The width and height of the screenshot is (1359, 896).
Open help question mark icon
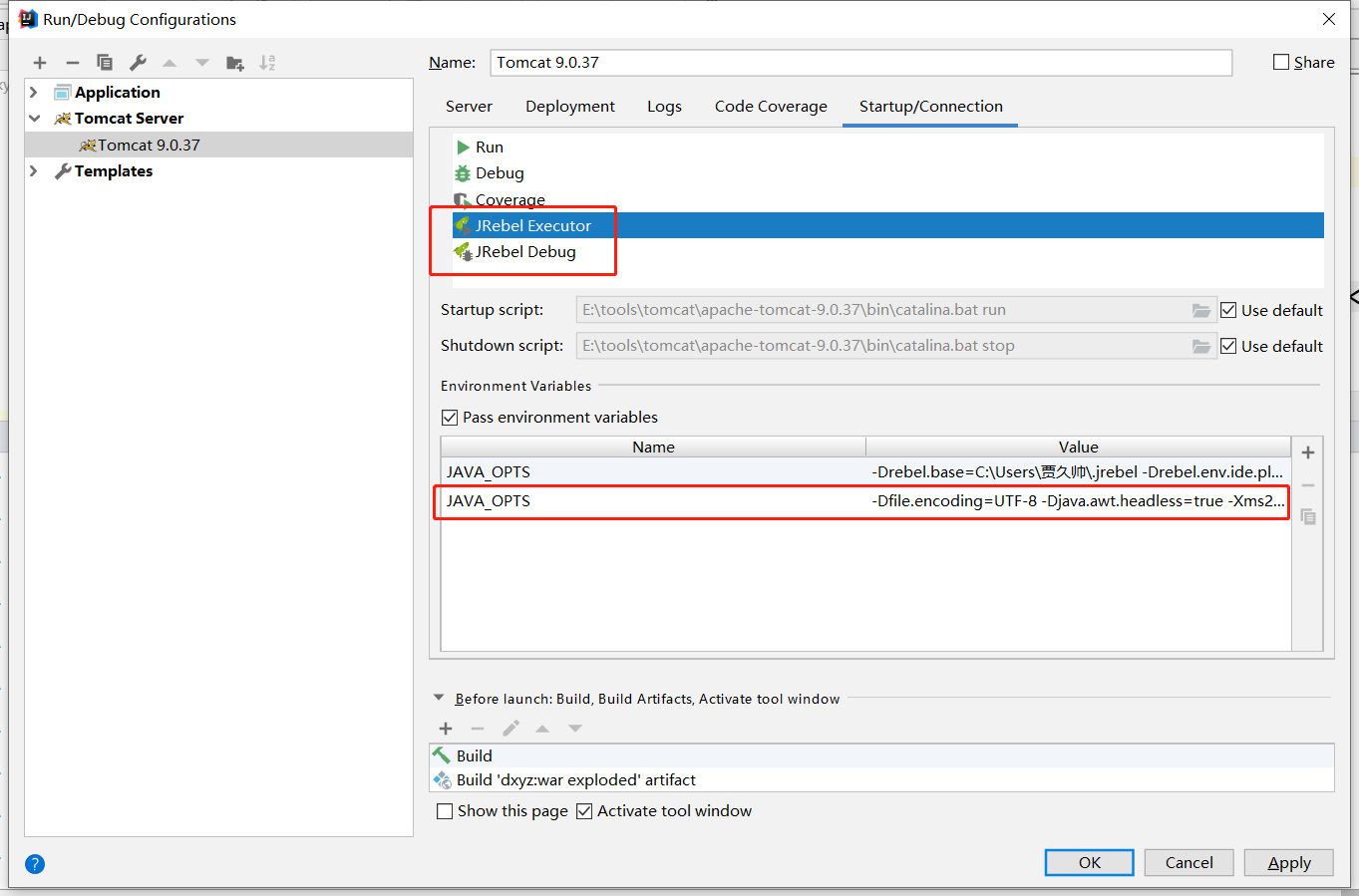click(x=35, y=864)
